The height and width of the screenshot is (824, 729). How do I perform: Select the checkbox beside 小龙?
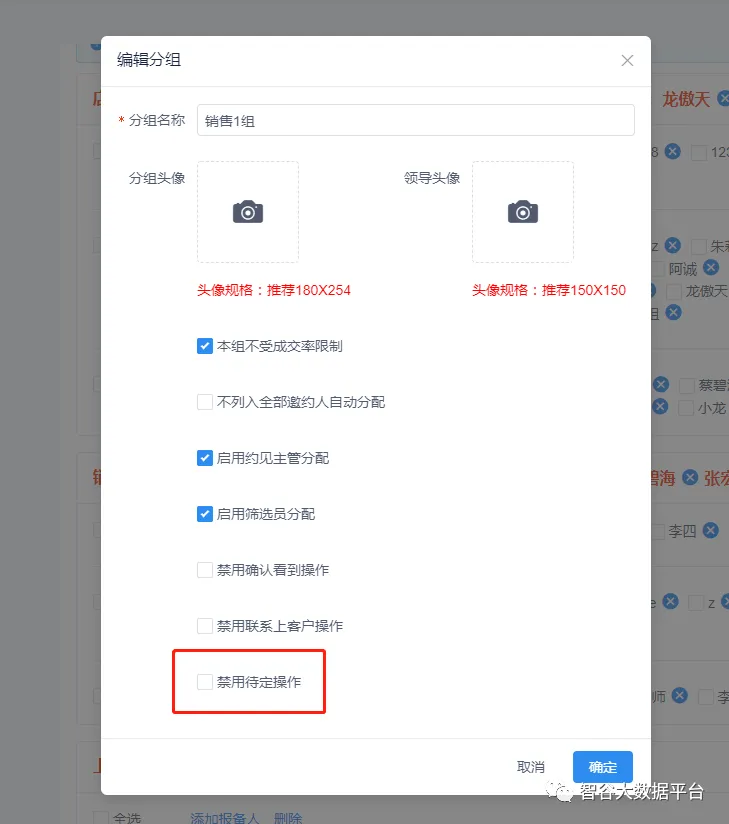click(x=686, y=408)
